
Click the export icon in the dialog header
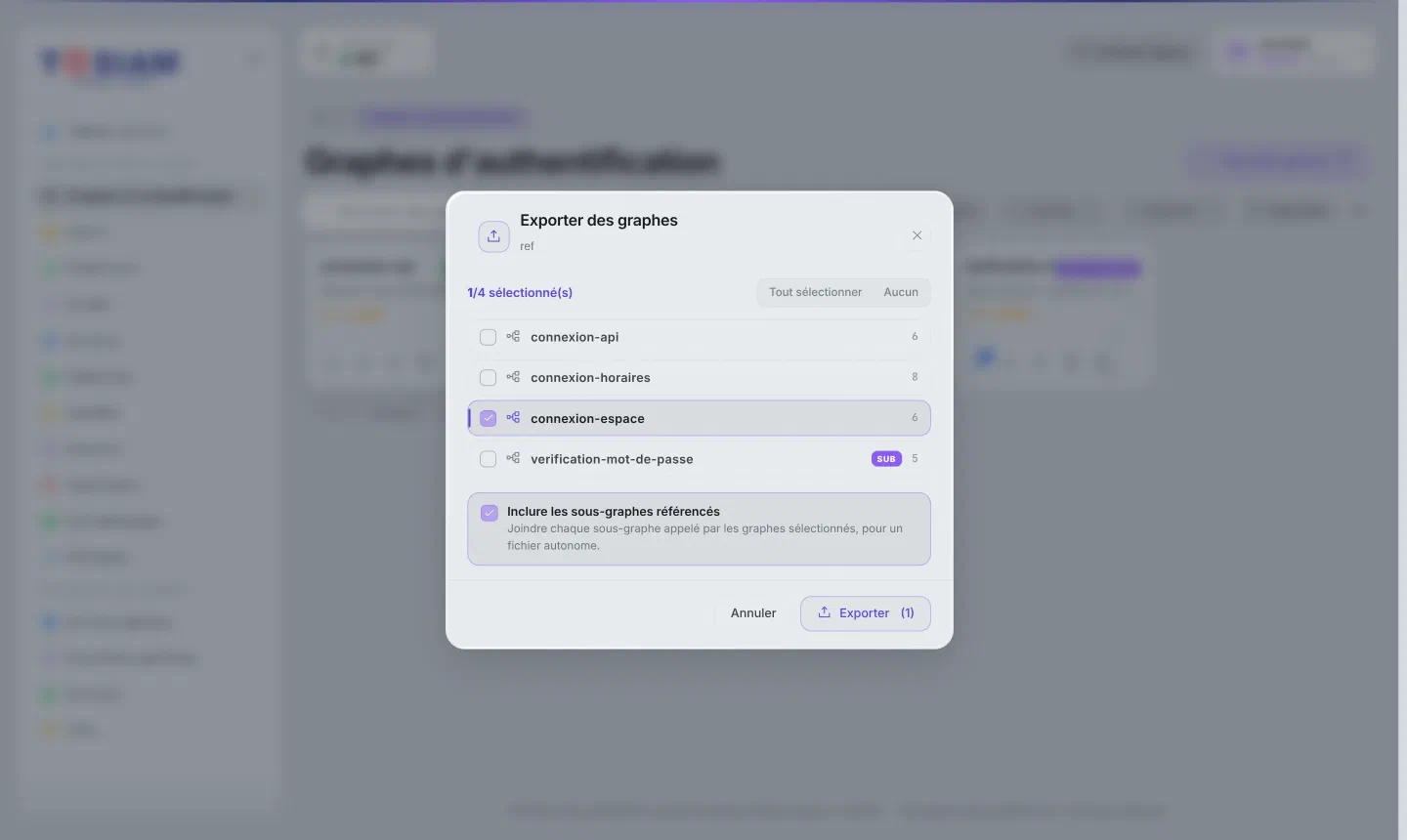click(x=493, y=236)
